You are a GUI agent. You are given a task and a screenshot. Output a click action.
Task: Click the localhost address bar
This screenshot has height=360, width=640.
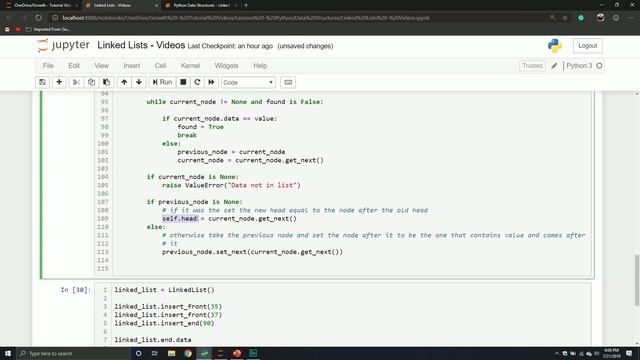[245, 18]
